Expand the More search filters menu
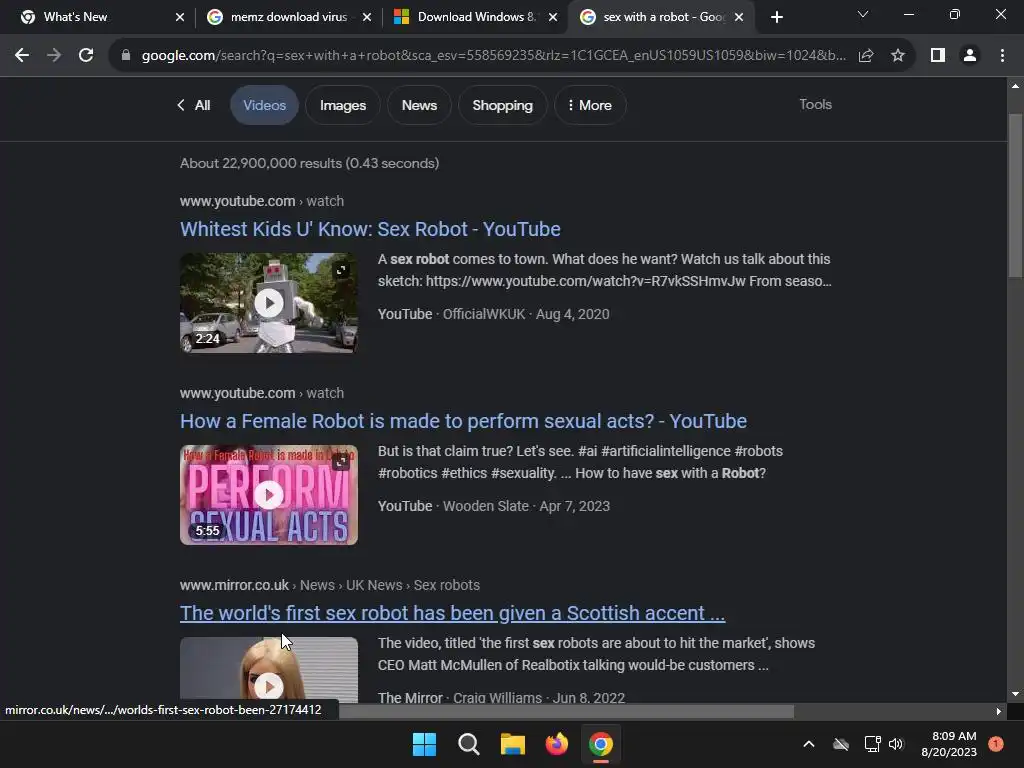Screen dimensions: 1024x768 point(590,105)
